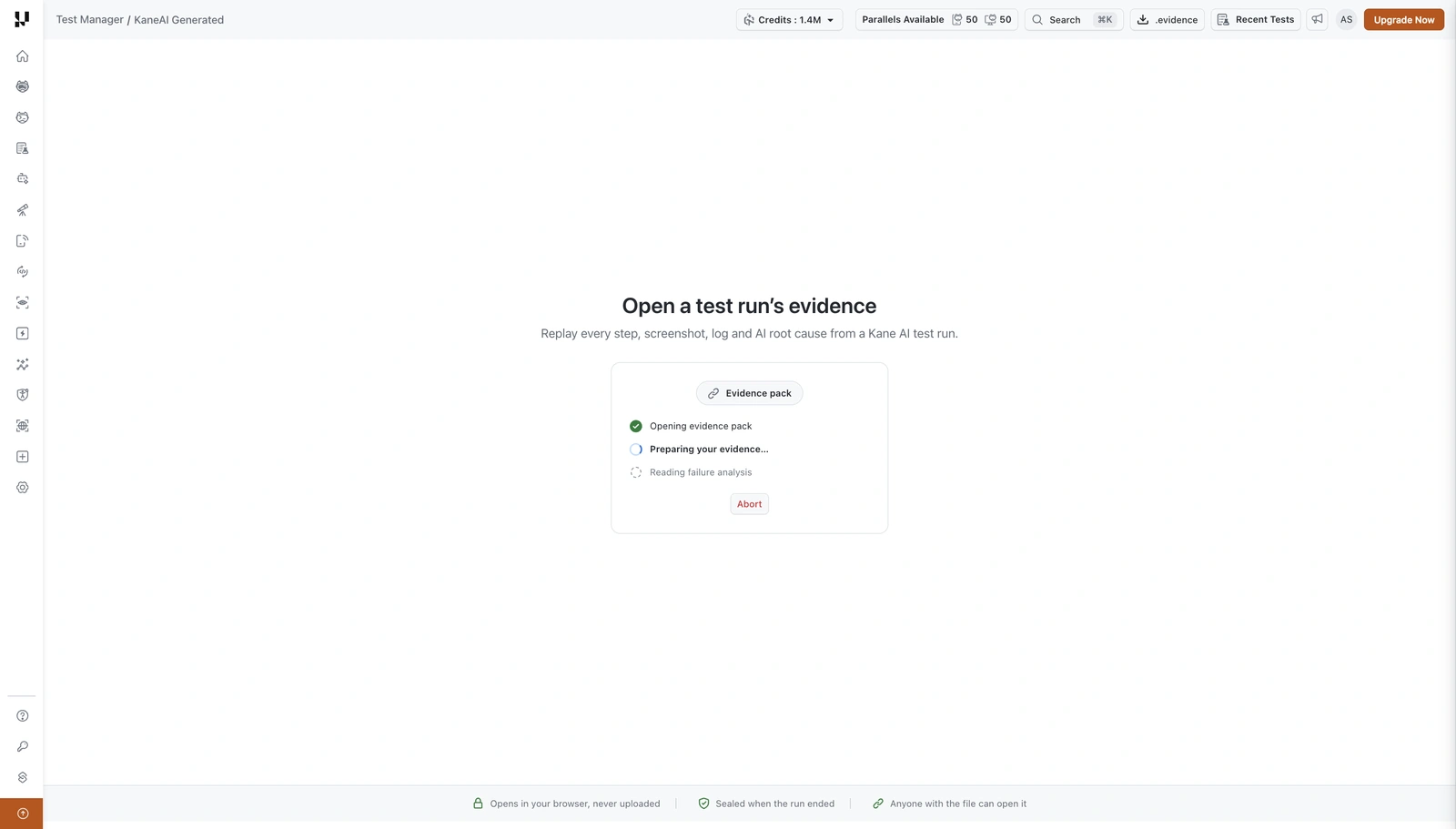Click the Parallels Available indicator
The width and height of the screenshot is (1456, 829).
pyautogui.click(x=936, y=19)
